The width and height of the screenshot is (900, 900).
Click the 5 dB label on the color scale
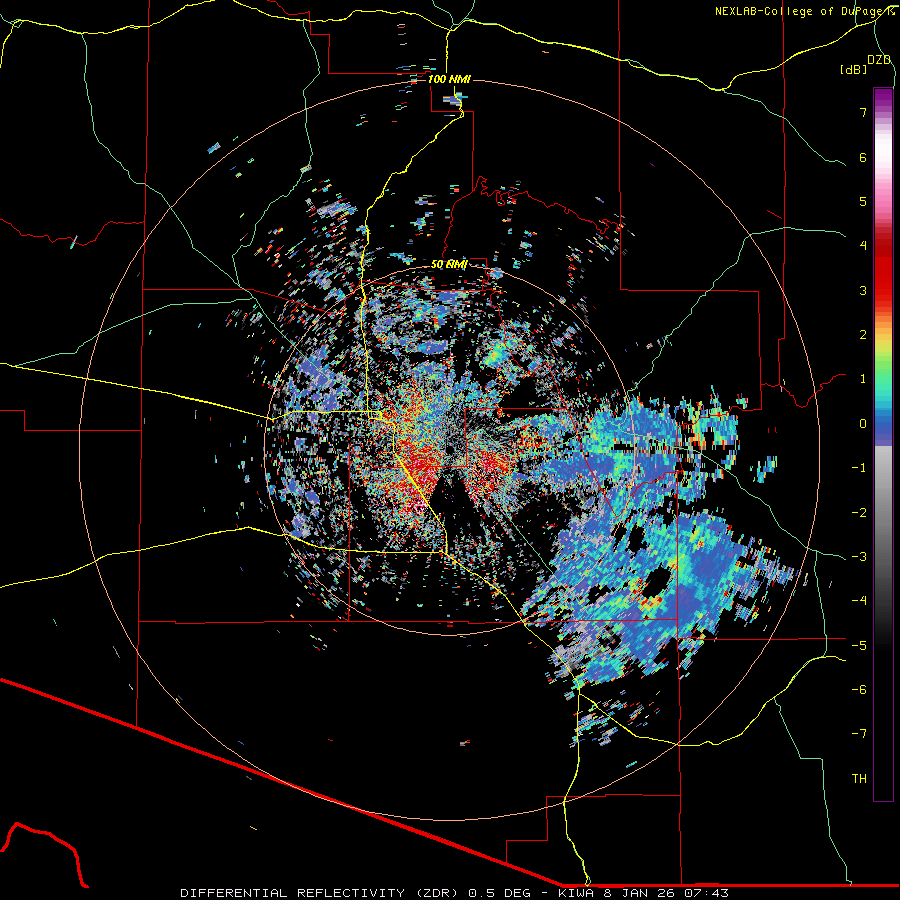(x=863, y=201)
